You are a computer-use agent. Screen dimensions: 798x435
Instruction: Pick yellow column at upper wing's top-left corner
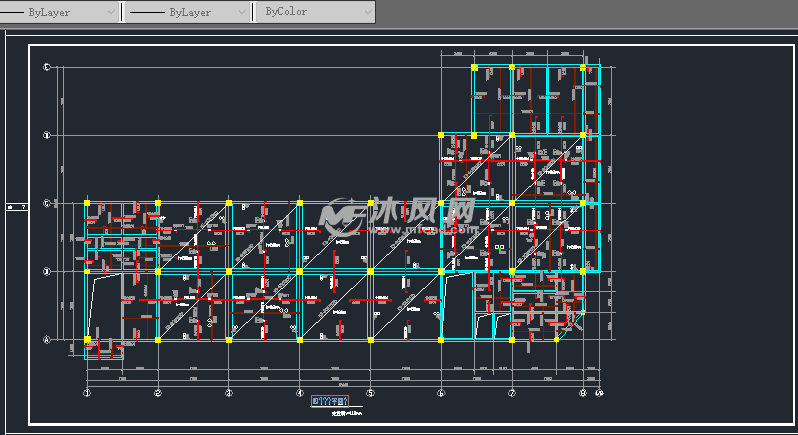(x=475, y=68)
